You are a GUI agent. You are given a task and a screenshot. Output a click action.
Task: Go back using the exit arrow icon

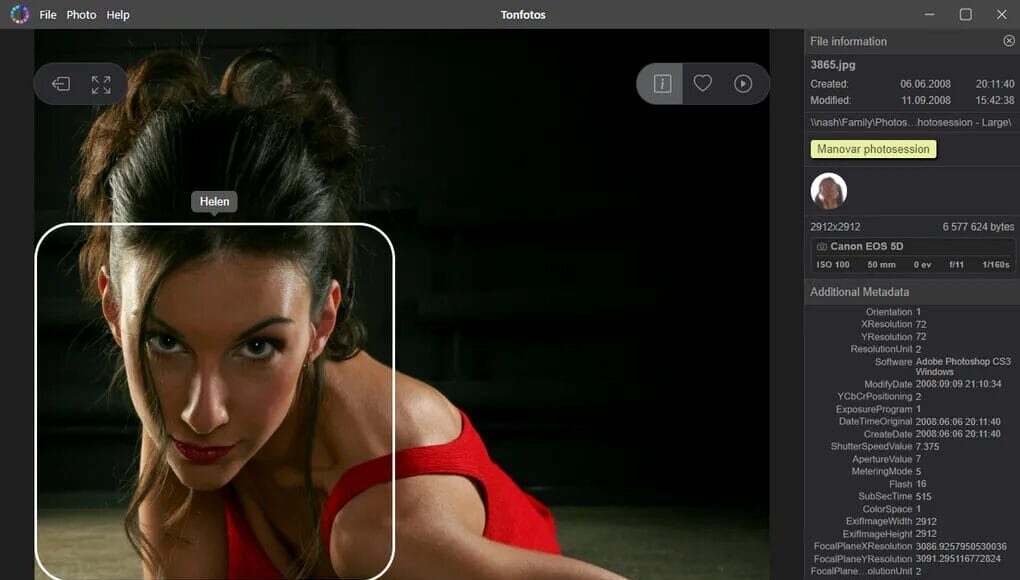[x=61, y=85]
